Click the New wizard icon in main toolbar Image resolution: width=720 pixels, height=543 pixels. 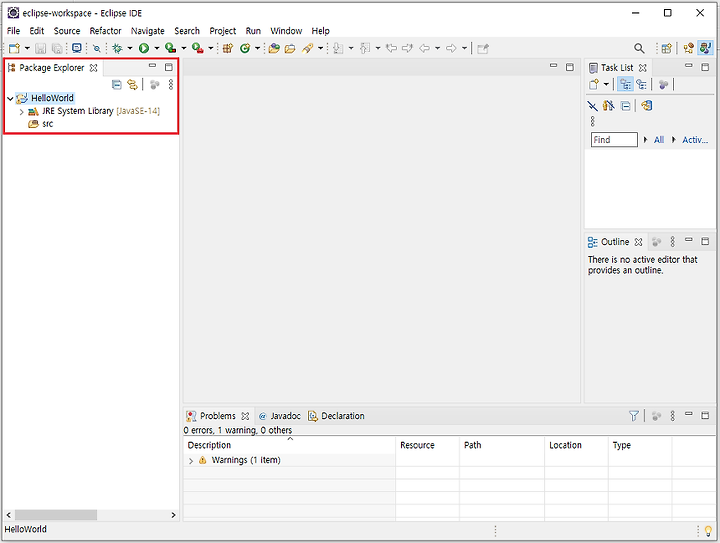click(14, 48)
